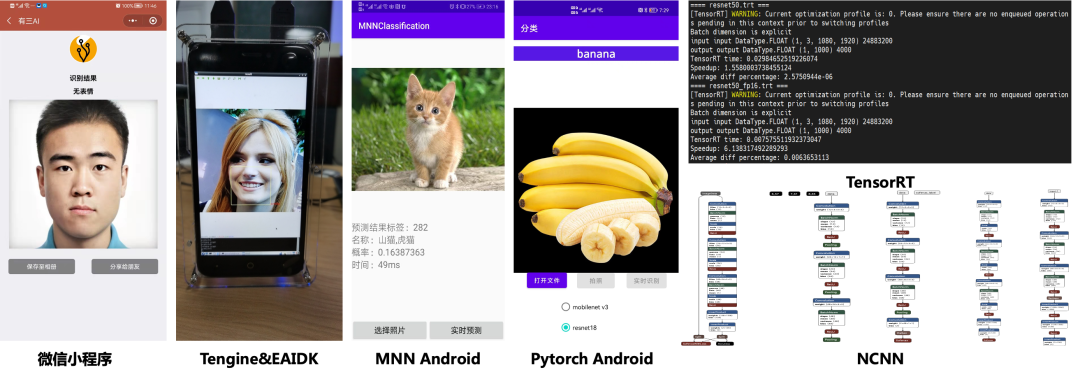Click the 实时预测 button
1080x377 pixels.
pyautogui.click(x=466, y=330)
